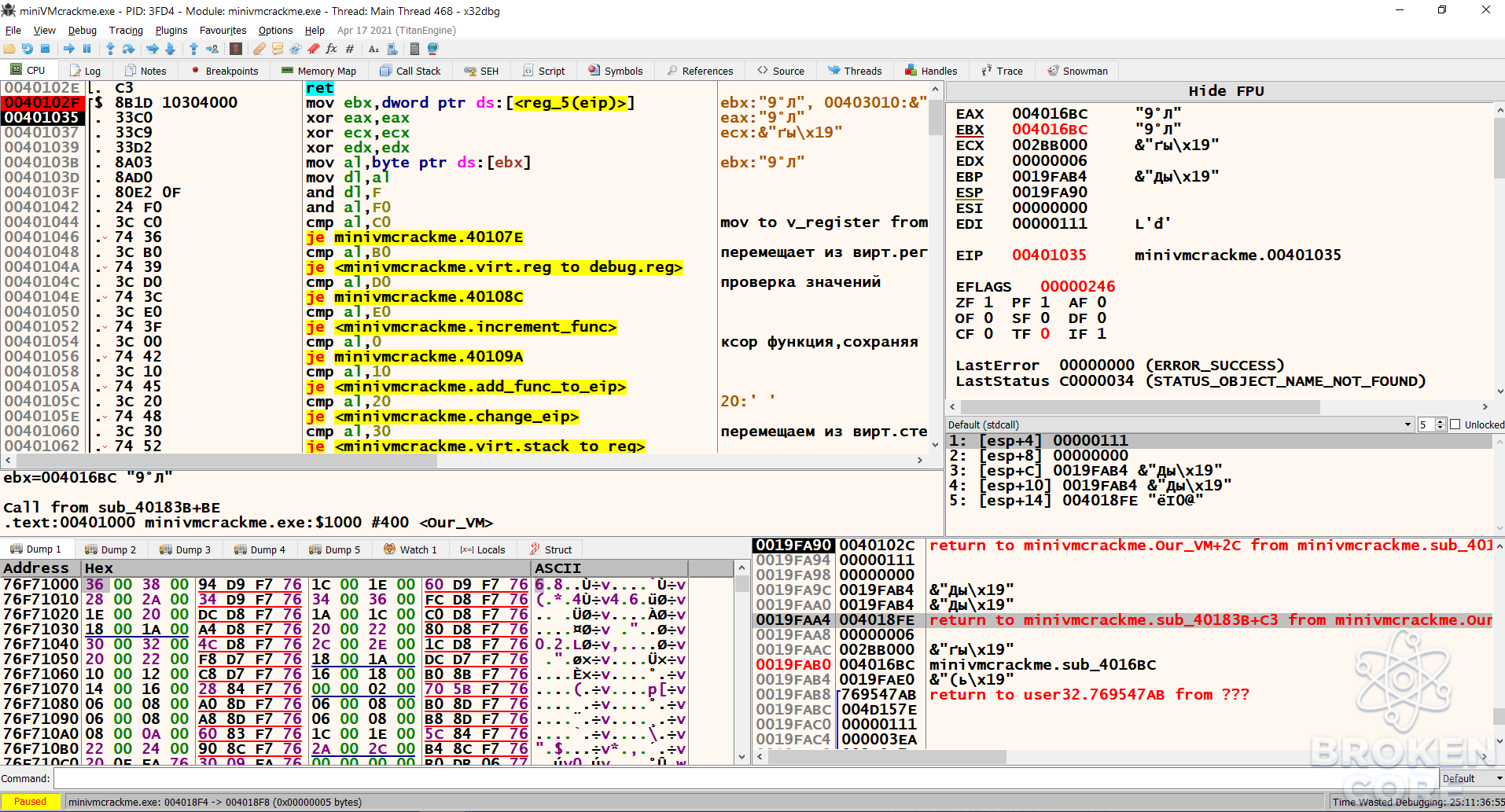
Task: Switch to the Memory Map tab
Action: [x=319, y=71]
